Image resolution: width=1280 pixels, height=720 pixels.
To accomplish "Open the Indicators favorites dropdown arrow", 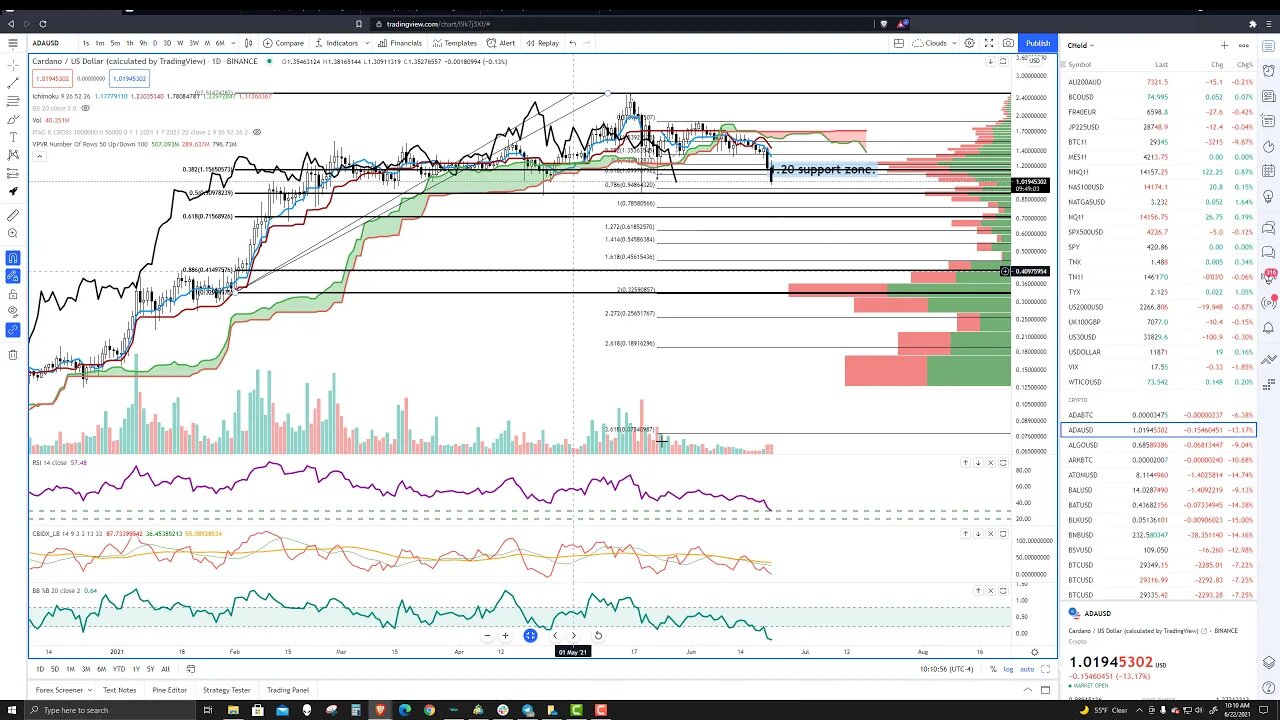I will click(x=367, y=43).
